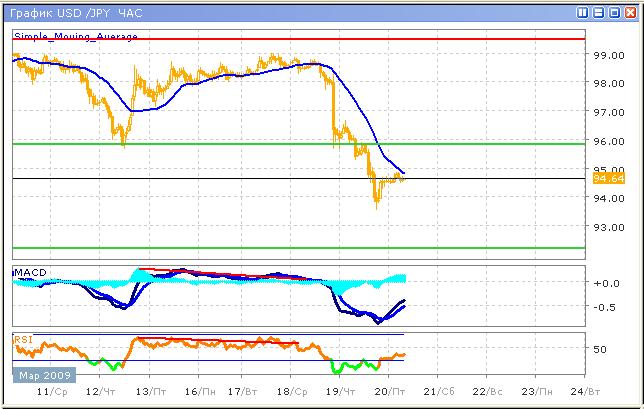Select the 16/Пн date on time axis

tap(202, 394)
